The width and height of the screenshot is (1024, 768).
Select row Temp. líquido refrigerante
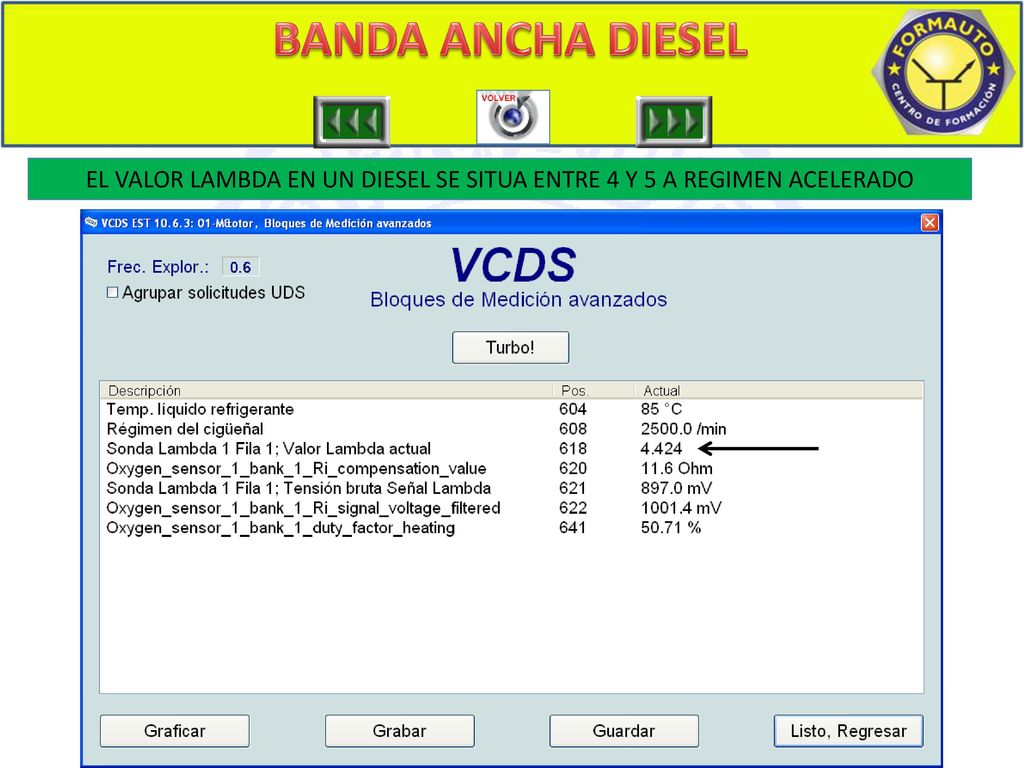pyautogui.click(x=511, y=409)
